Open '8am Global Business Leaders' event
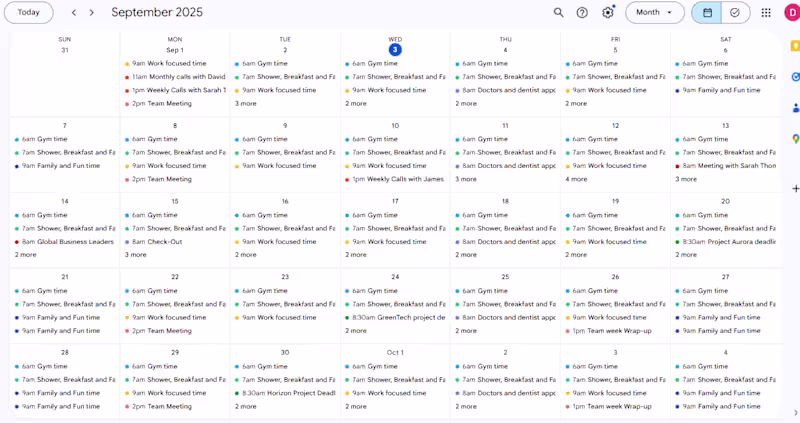 65,242
